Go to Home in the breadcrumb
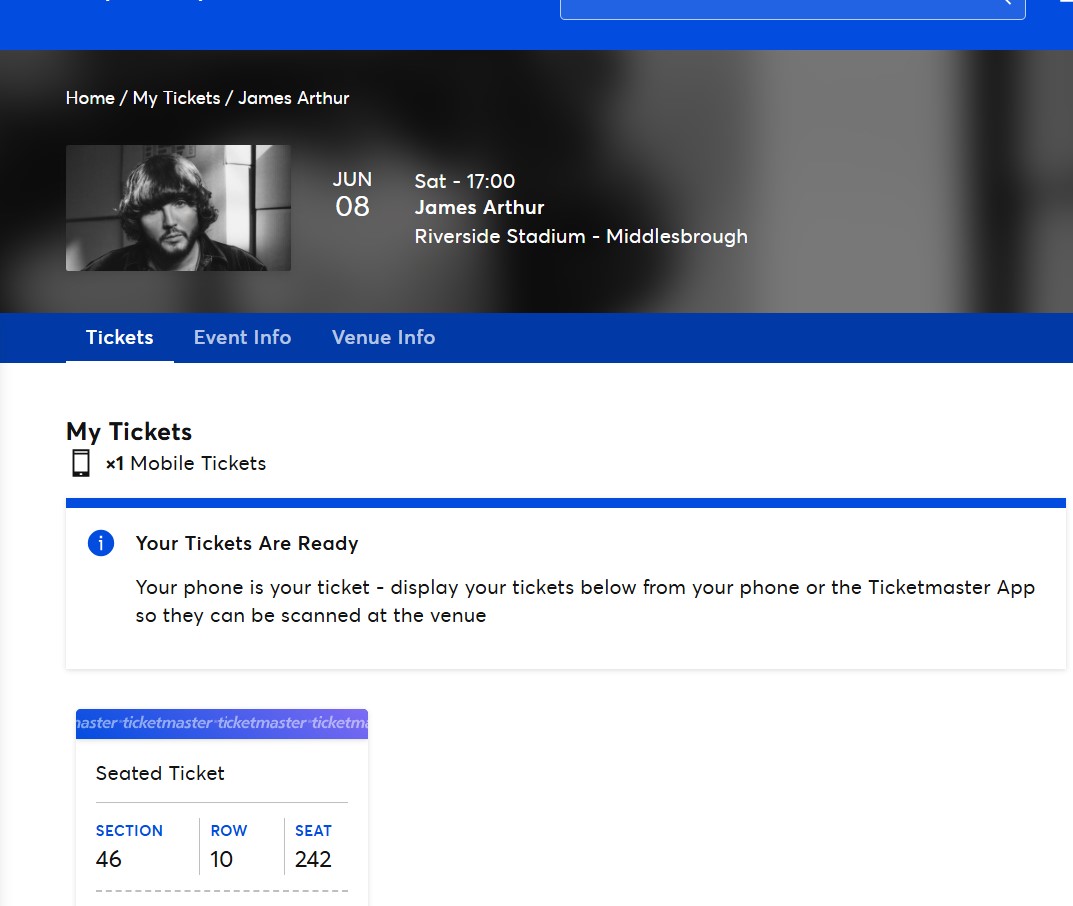 point(90,98)
